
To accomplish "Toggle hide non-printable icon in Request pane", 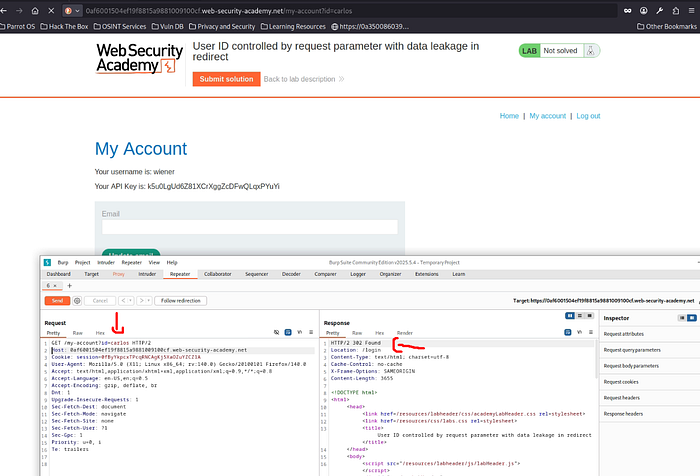I will (x=276, y=332).
